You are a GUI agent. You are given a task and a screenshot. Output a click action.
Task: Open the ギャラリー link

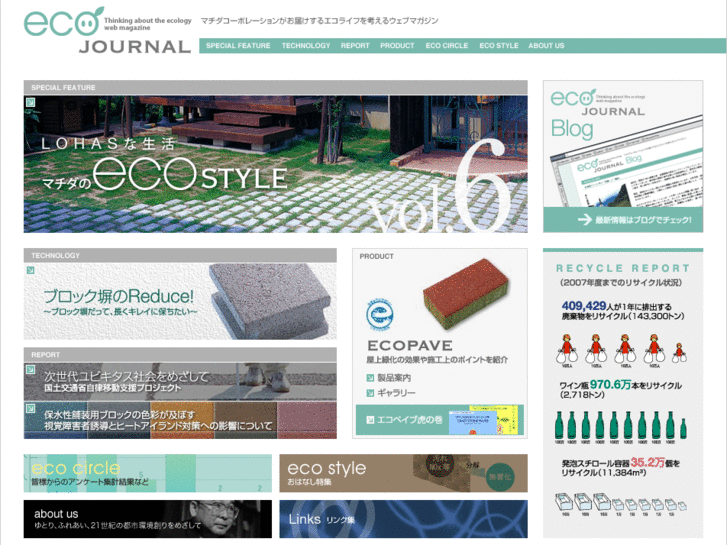(396, 393)
